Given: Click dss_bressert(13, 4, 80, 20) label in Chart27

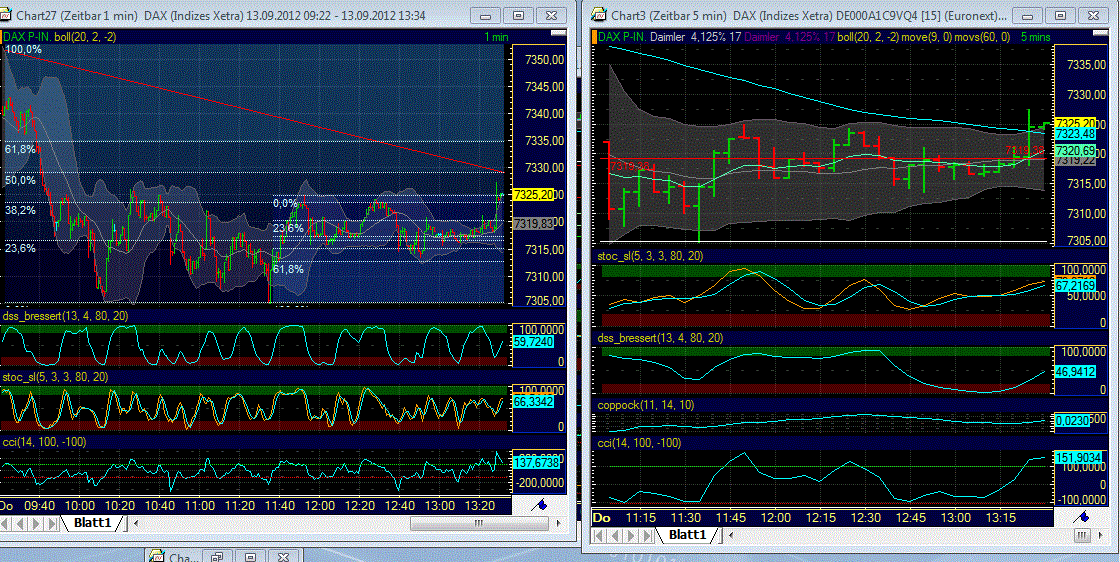Looking at the screenshot, I should (64, 316).
